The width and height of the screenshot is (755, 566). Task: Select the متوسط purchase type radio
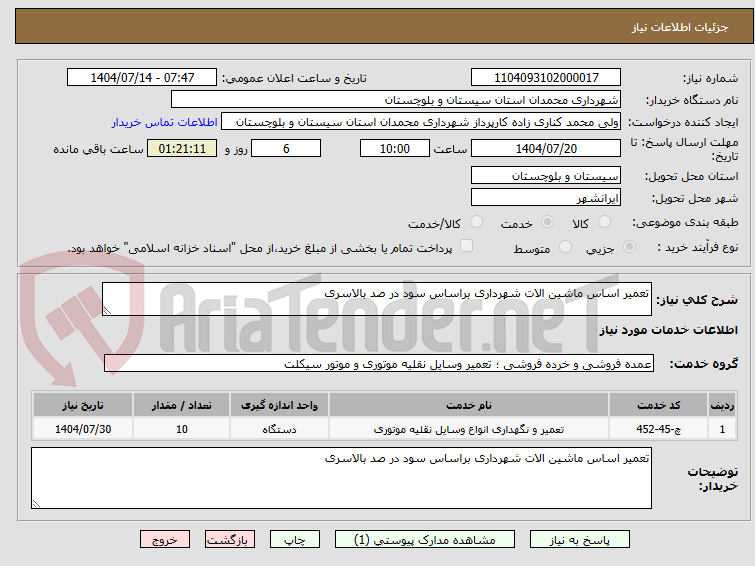(x=565, y=247)
